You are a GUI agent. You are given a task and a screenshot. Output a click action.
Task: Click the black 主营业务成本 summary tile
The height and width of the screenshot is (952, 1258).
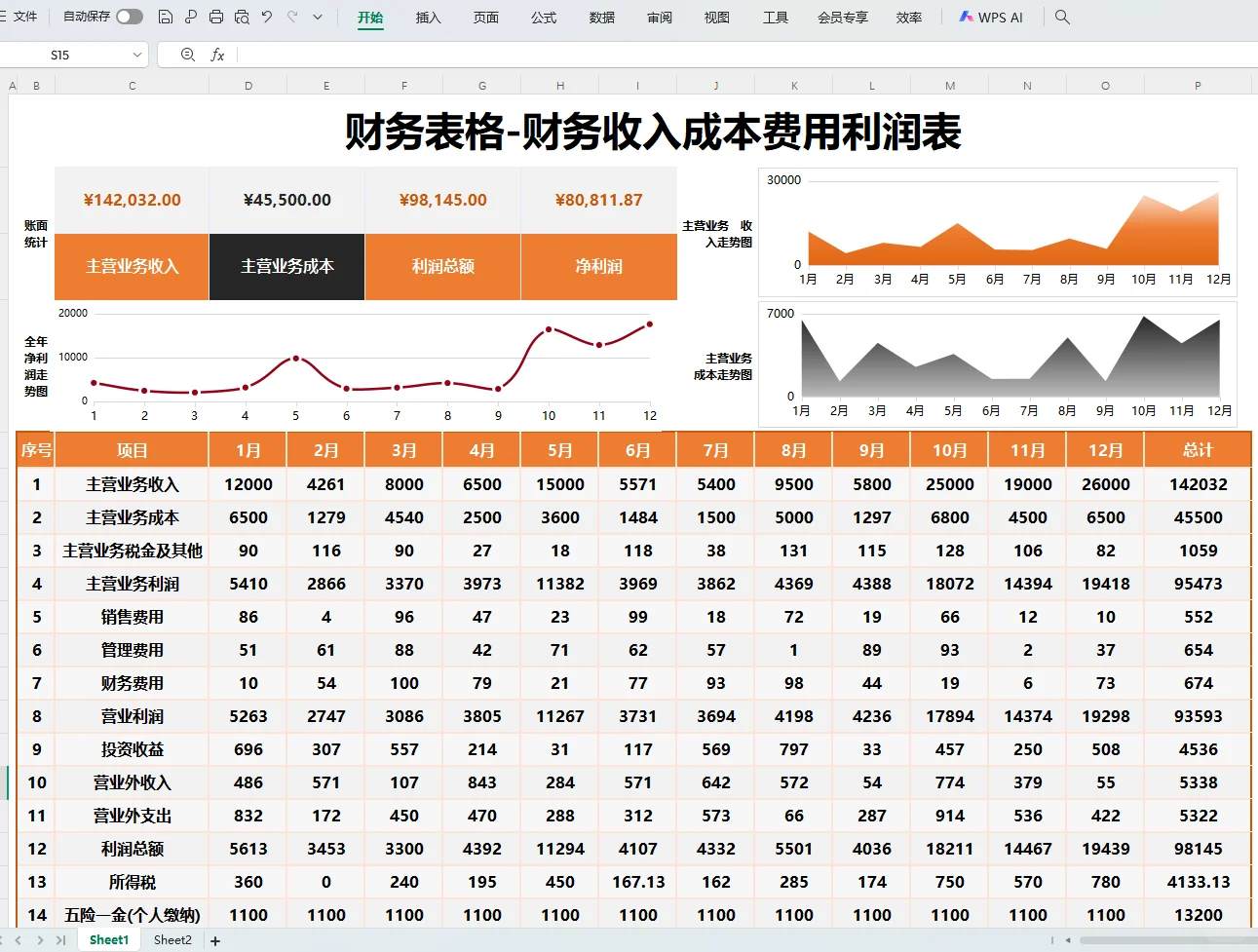287,266
